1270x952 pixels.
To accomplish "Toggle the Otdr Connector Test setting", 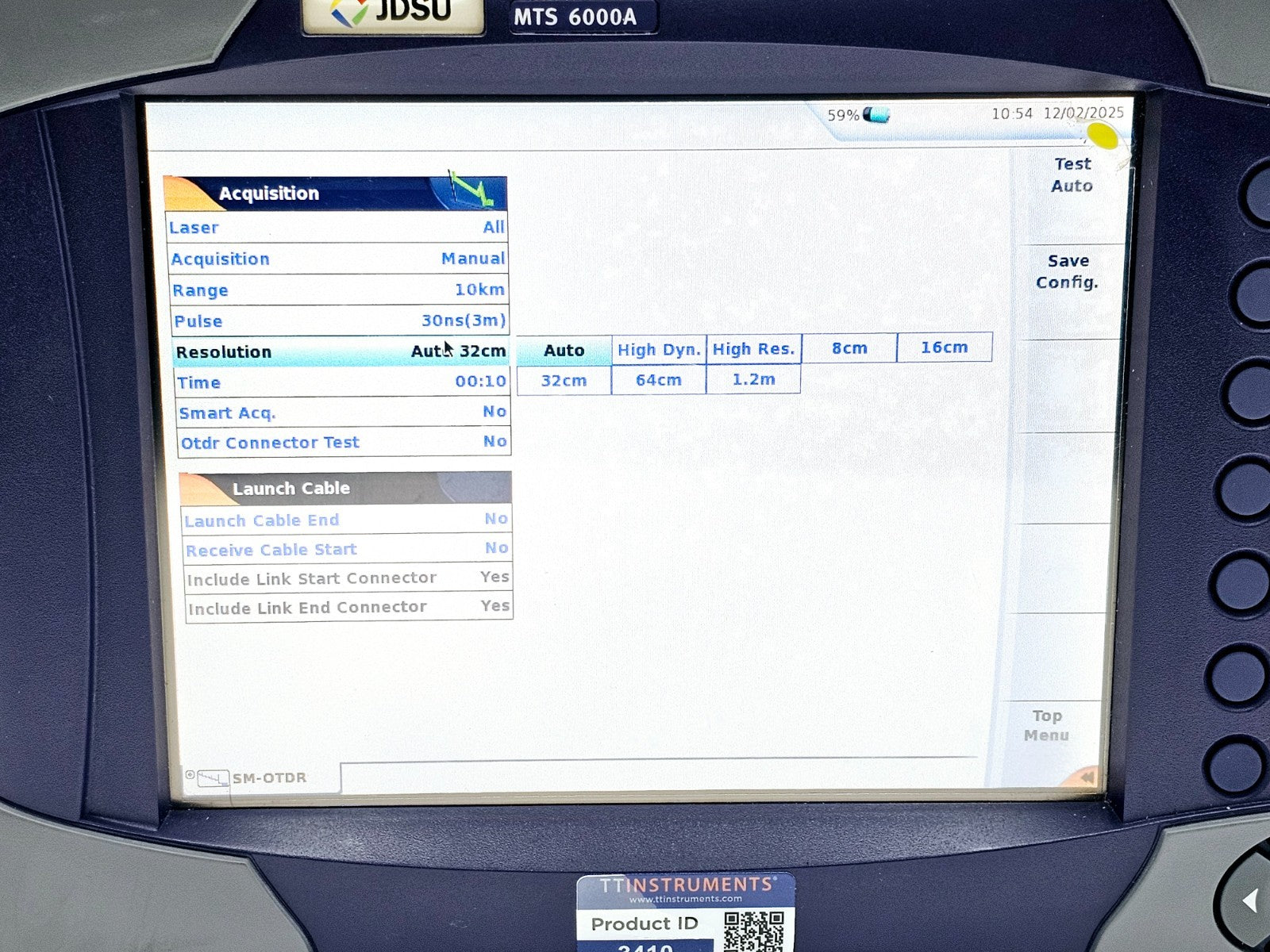I will point(344,443).
